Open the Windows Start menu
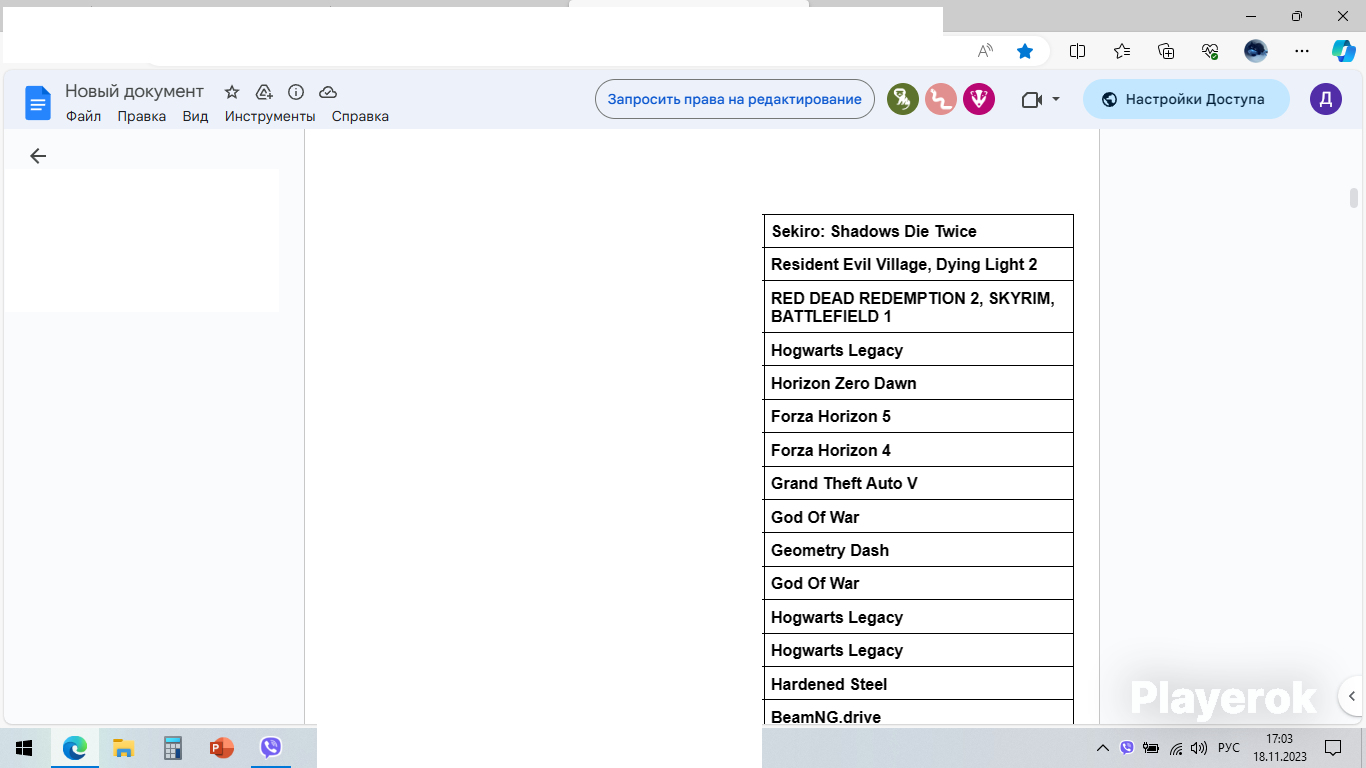Image resolution: width=1366 pixels, height=768 pixels. point(24,747)
